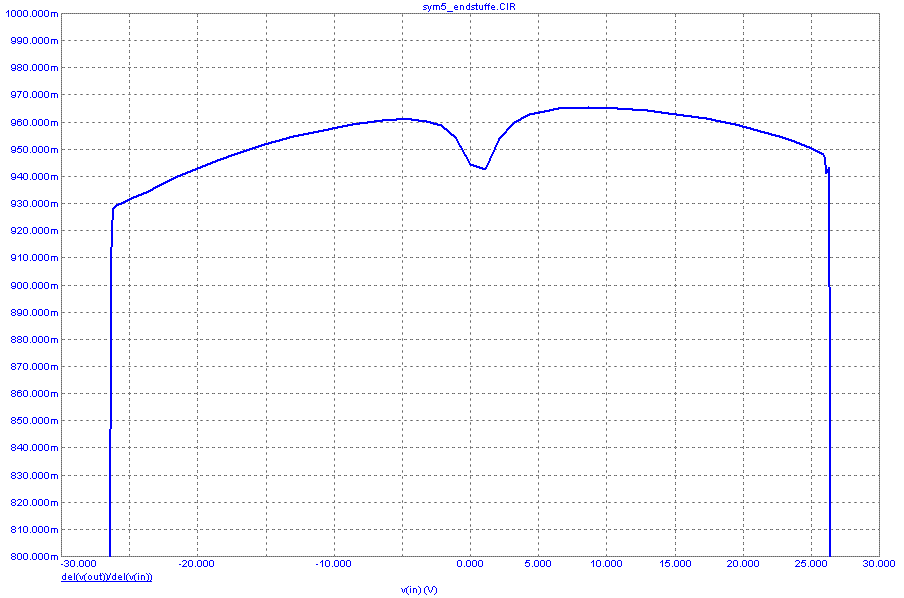Click the 970.000m y-axis value

pos(35,95)
